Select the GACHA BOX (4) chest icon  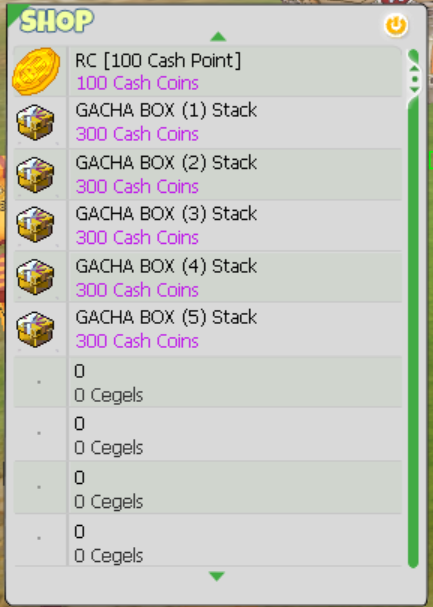pyautogui.click(x=35, y=277)
